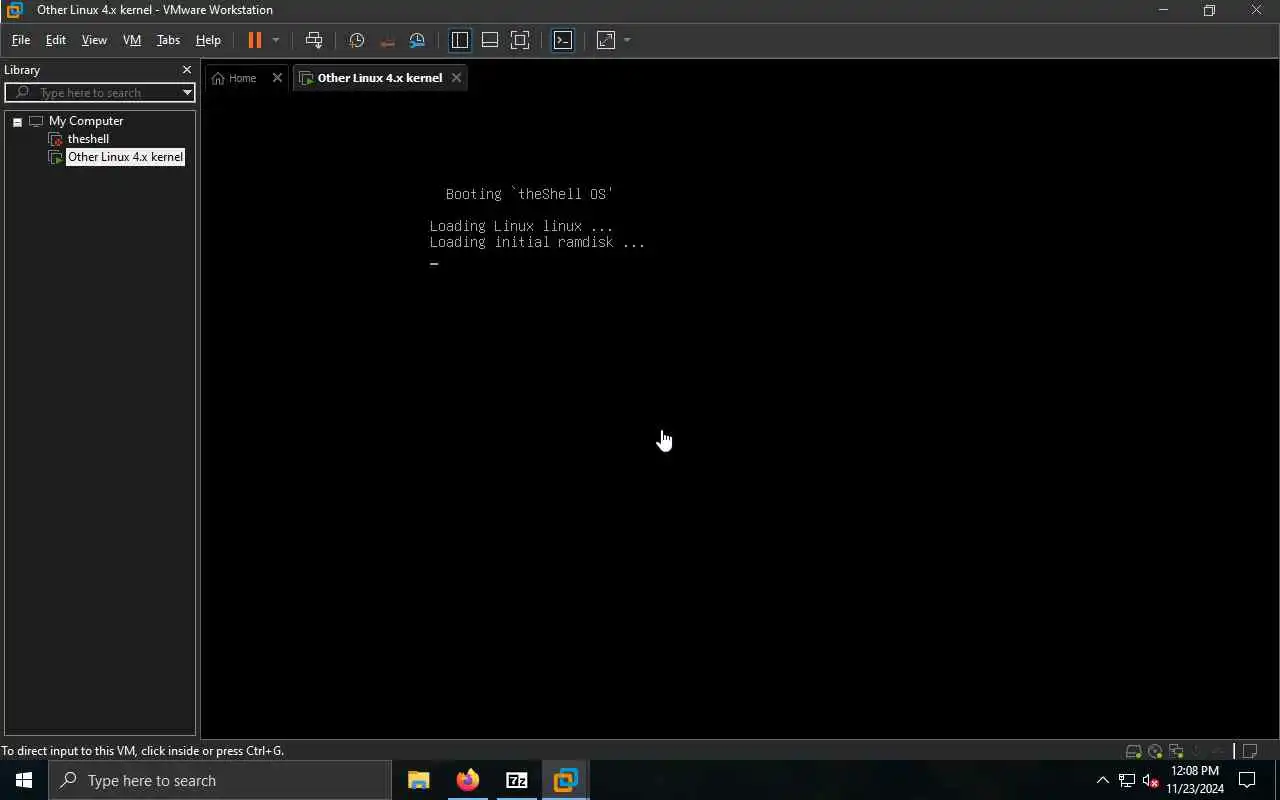Viewport: 1280px width, 800px height.
Task: Toggle the thumbnail bar view
Action: tap(490, 40)
